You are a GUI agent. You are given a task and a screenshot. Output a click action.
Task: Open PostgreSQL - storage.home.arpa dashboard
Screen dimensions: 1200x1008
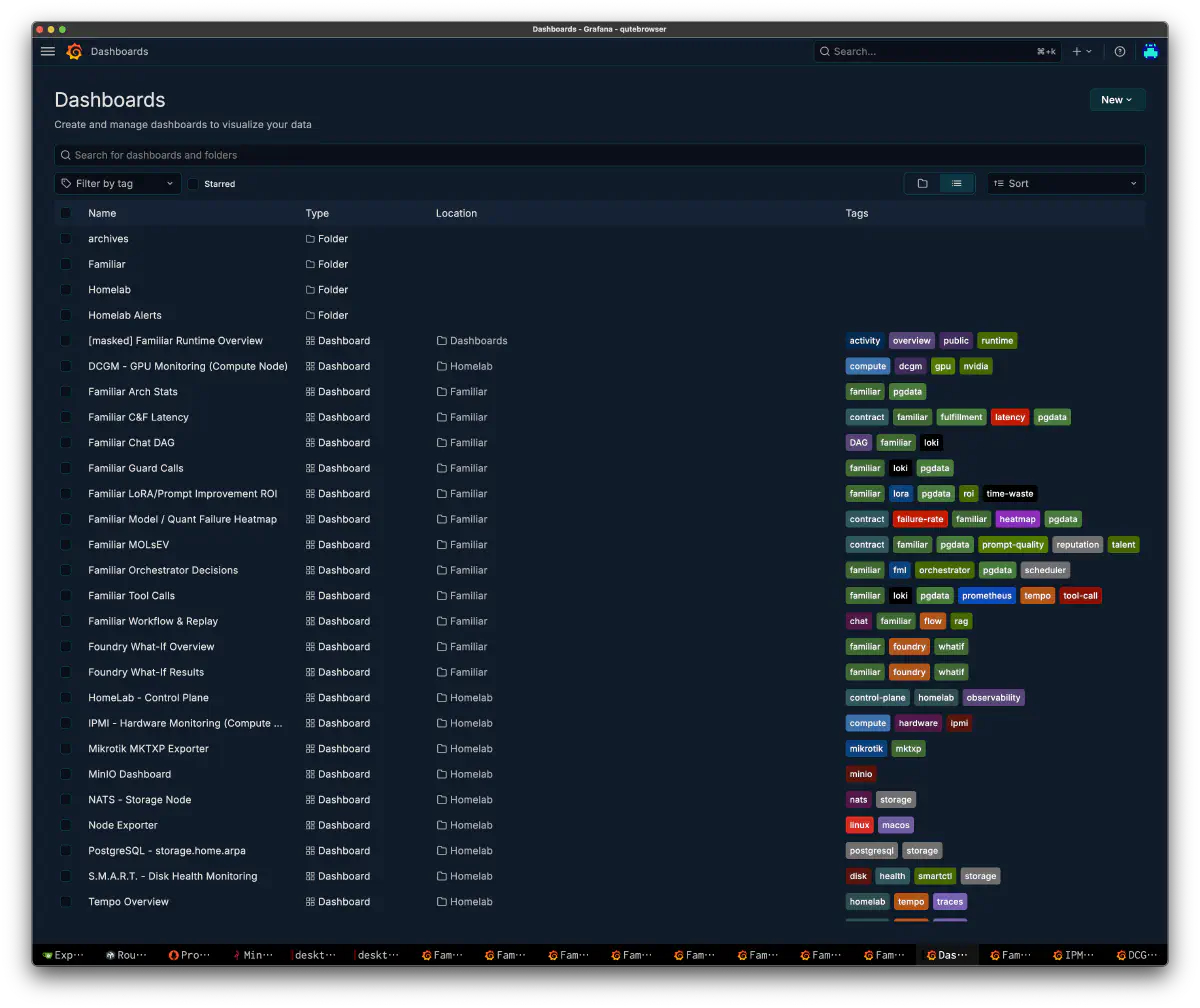167,851
